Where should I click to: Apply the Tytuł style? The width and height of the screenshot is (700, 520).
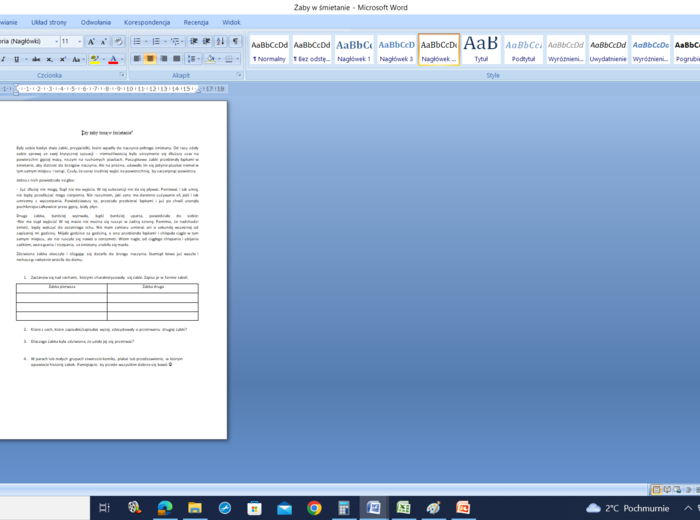tap(481, 49)
